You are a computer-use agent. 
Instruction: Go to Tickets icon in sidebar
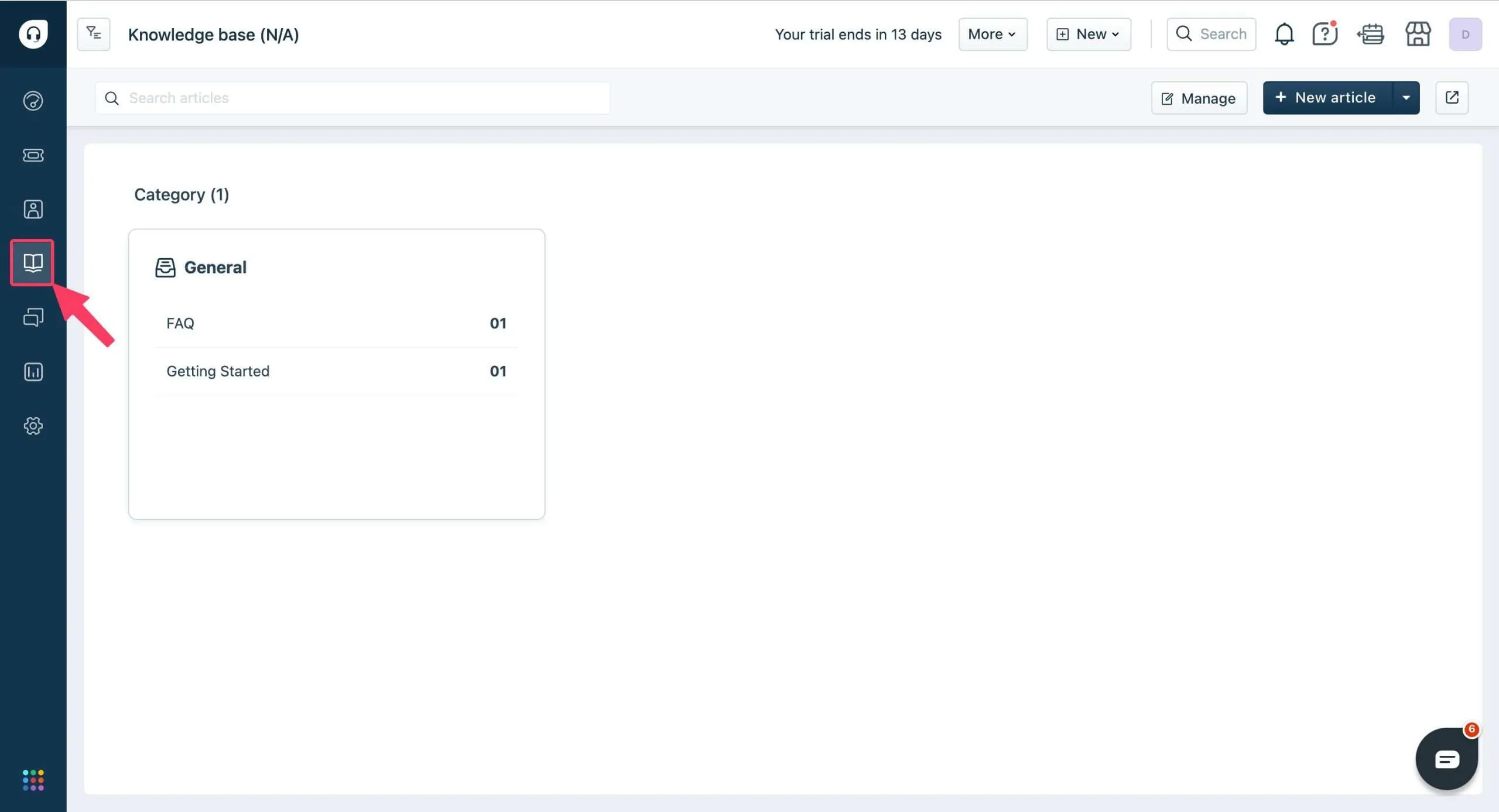click(33, 155)
